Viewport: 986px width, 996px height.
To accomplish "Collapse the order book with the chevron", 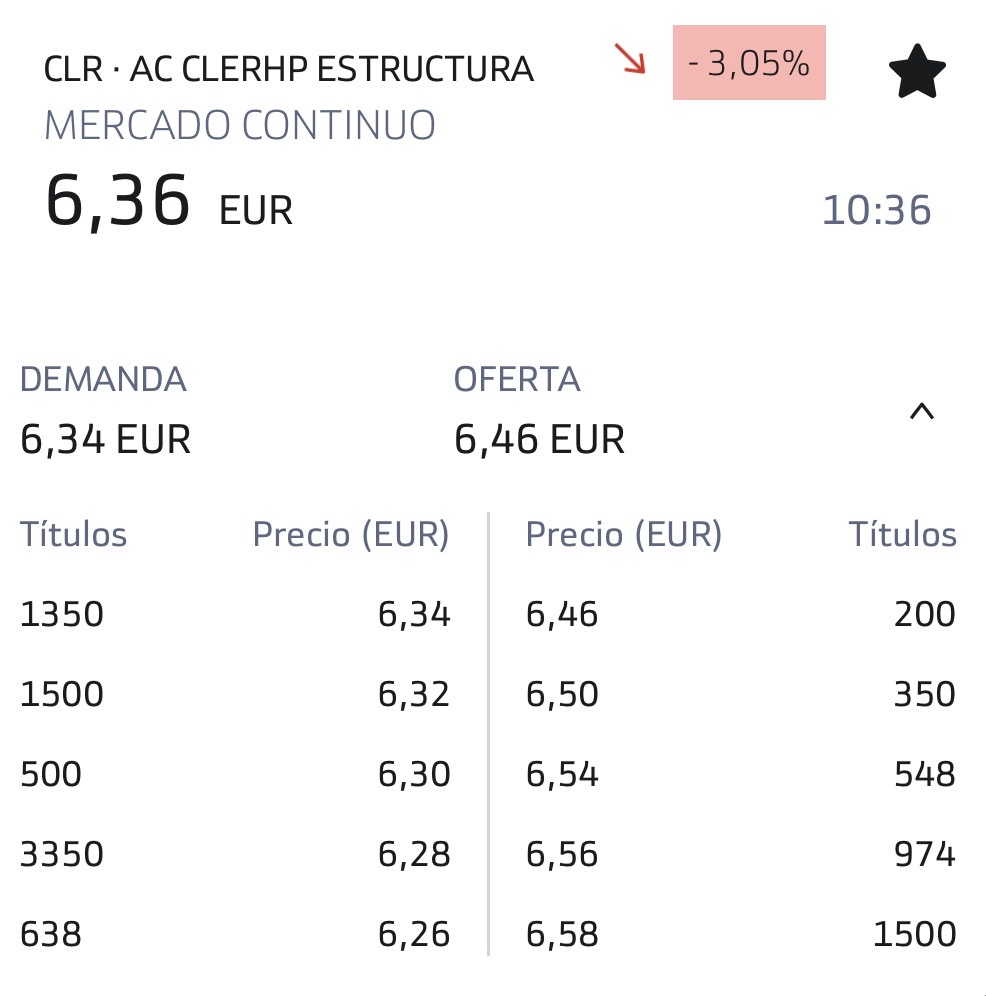I will click(x=920, y=411).
